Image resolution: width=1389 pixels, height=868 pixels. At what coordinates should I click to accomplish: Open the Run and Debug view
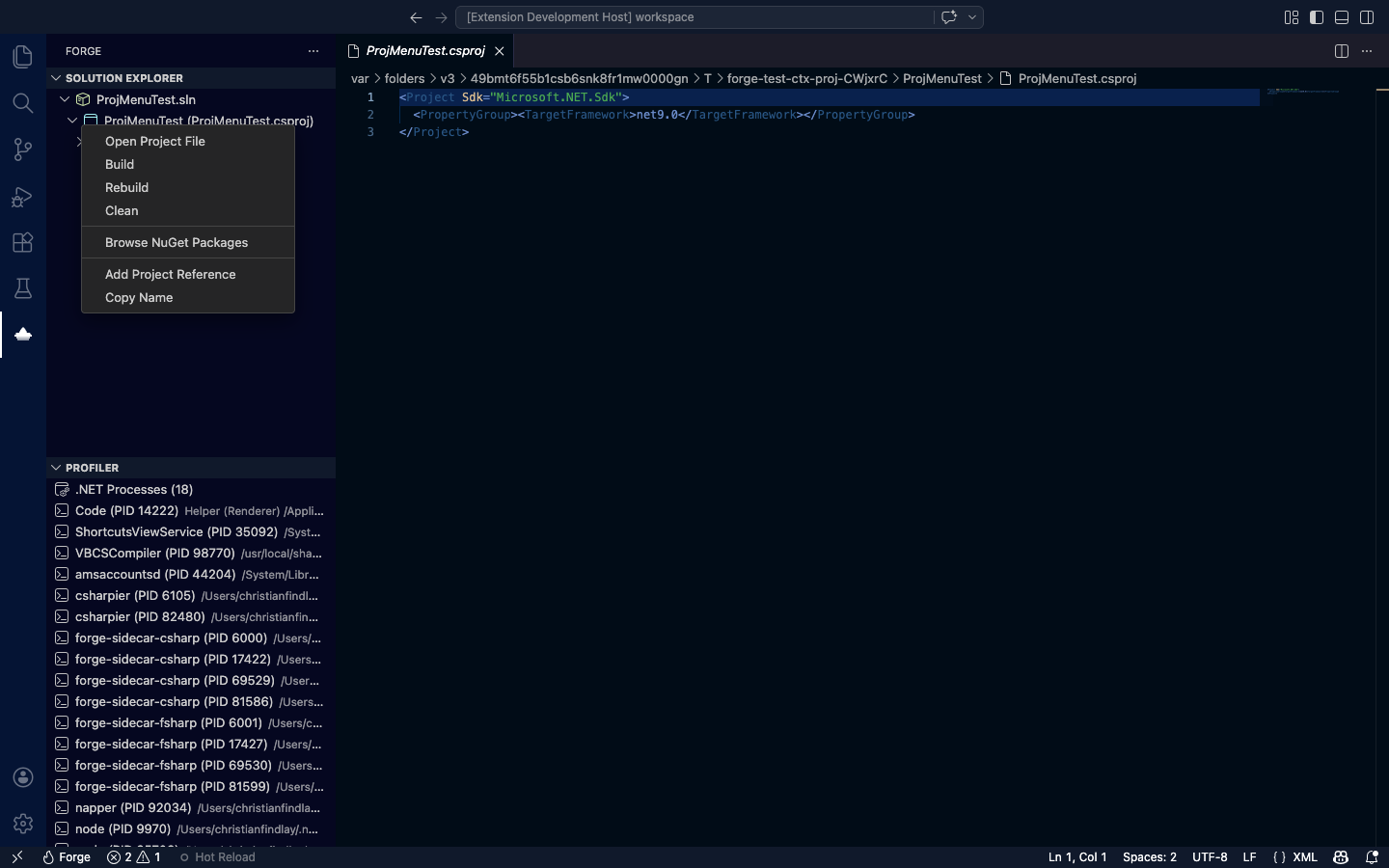[23, 196]
